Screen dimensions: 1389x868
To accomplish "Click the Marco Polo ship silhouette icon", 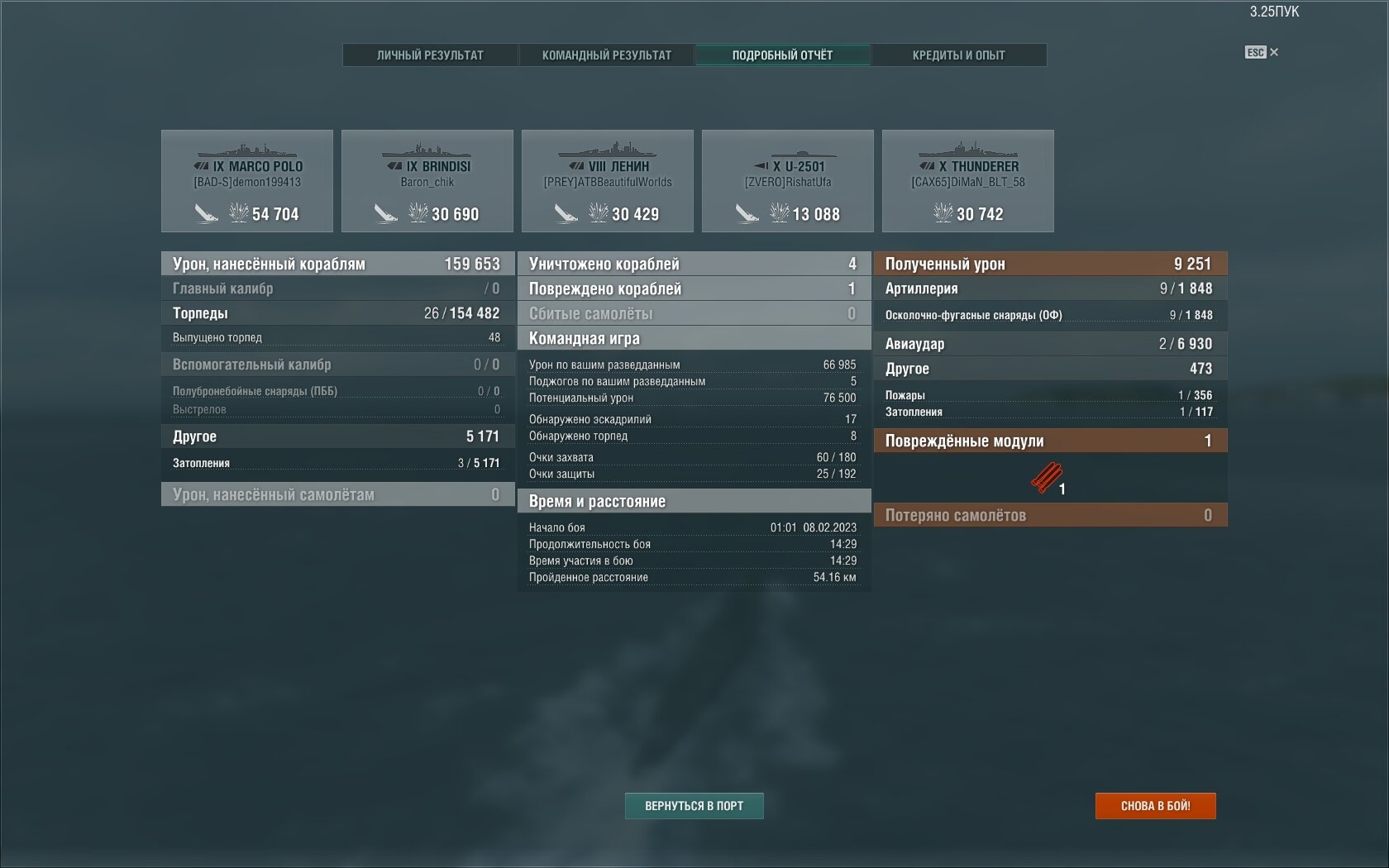I will coord(246,150).
